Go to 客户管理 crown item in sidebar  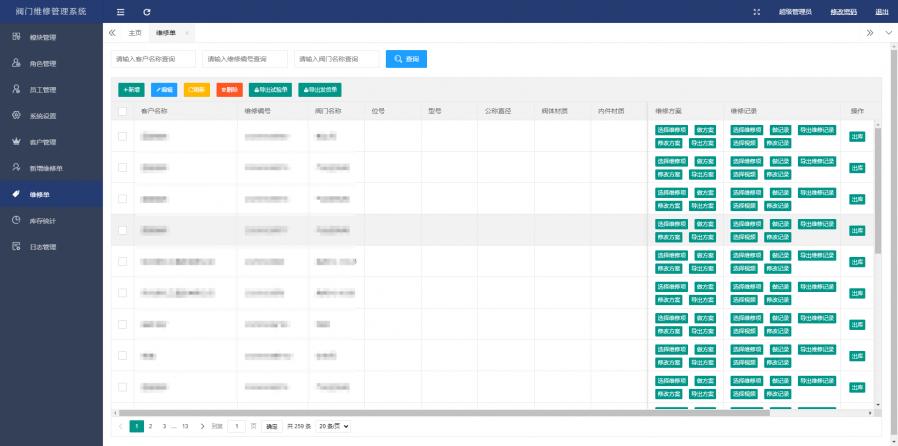(x=43, y=141)
